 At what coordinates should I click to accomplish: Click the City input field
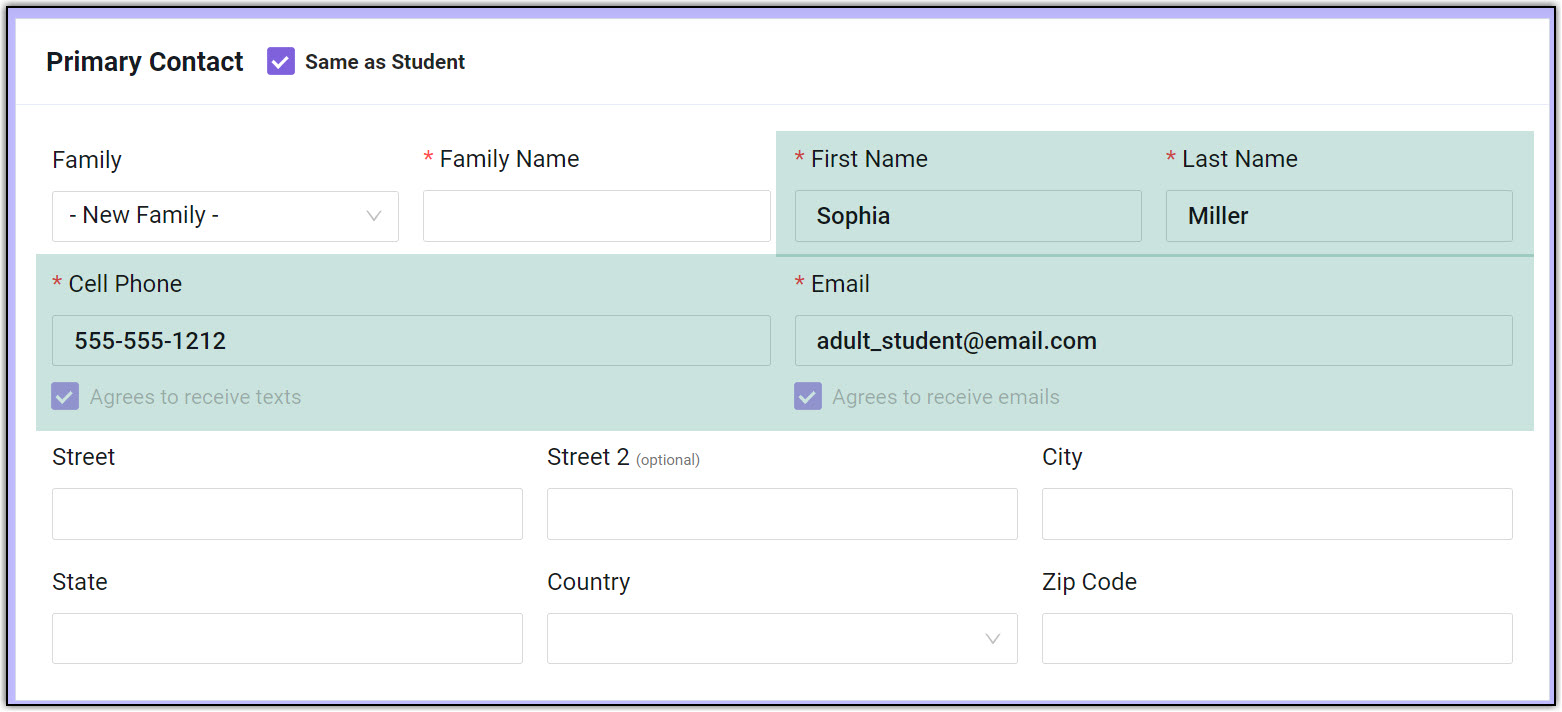tap(1277, 514)
